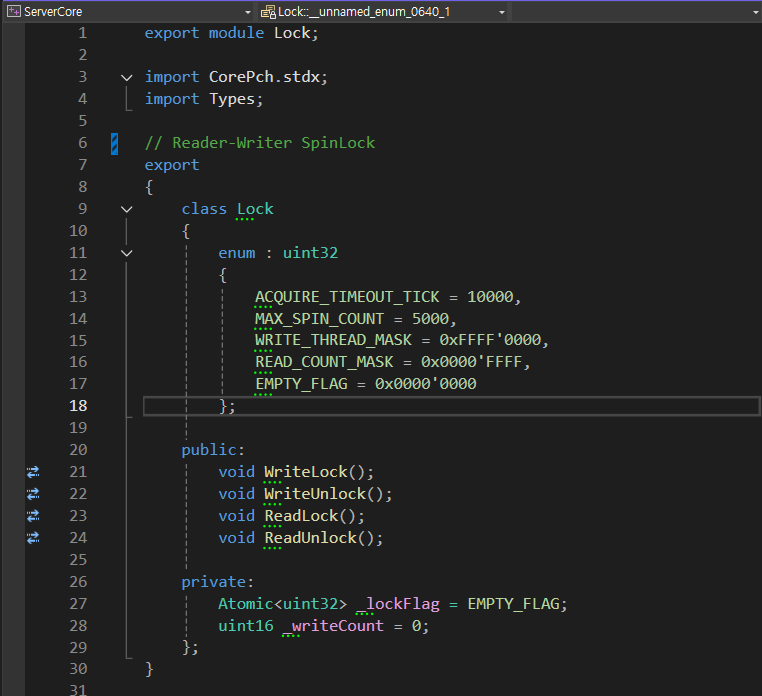Image resolution: width=762 pixels, height=696 pixels.
Task: Select the ACQUIRE_TIMEOUT_TICK enumerator
Action: coord(347,296)
